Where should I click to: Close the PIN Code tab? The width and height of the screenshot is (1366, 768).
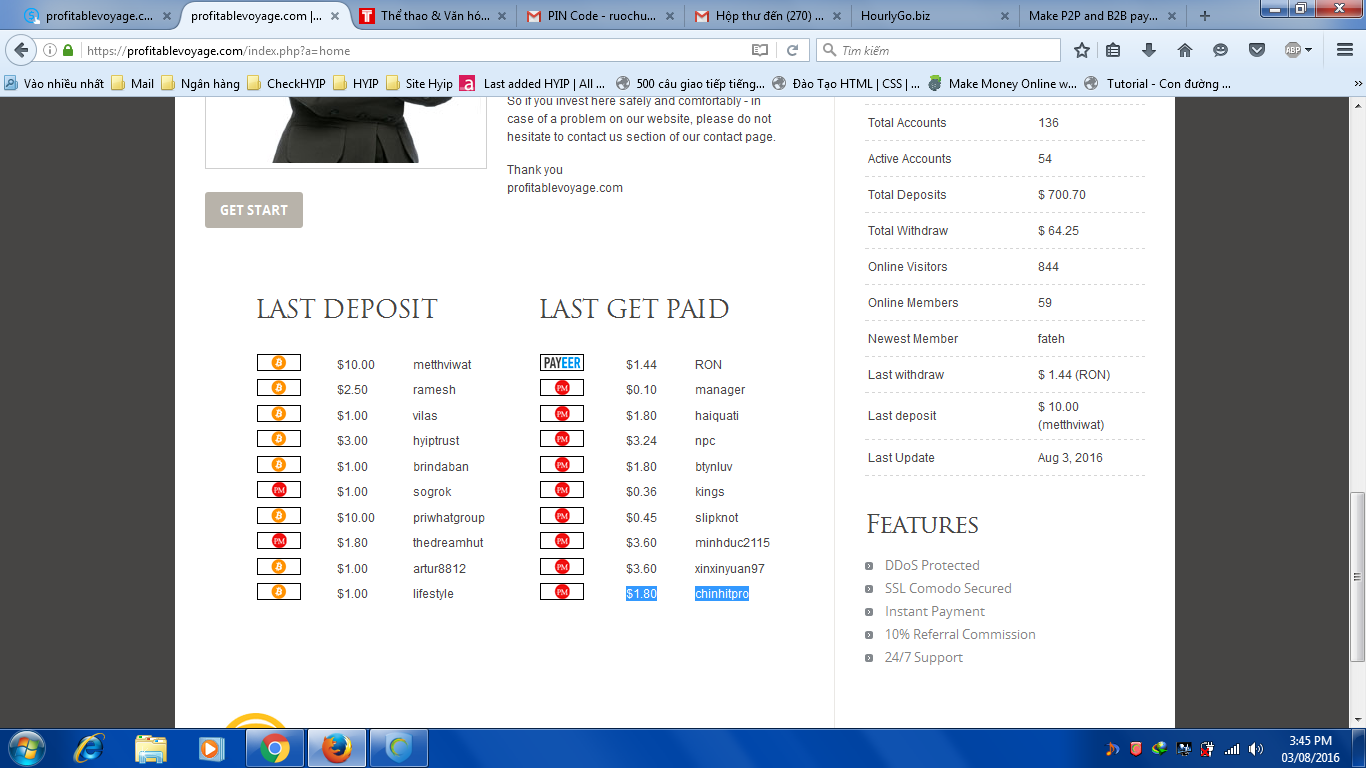[670, 16]
